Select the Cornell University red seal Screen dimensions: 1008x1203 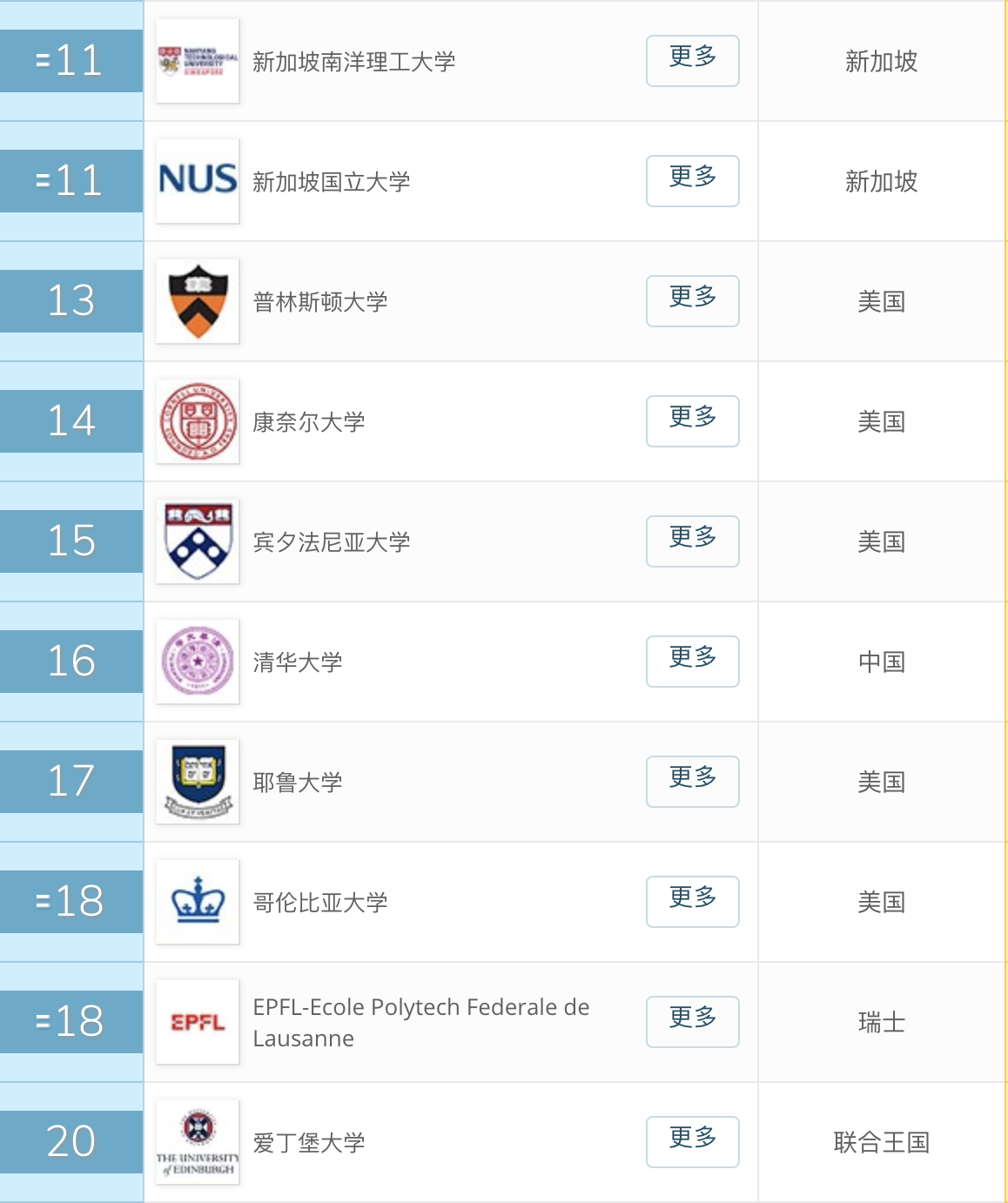pos(198,421)
